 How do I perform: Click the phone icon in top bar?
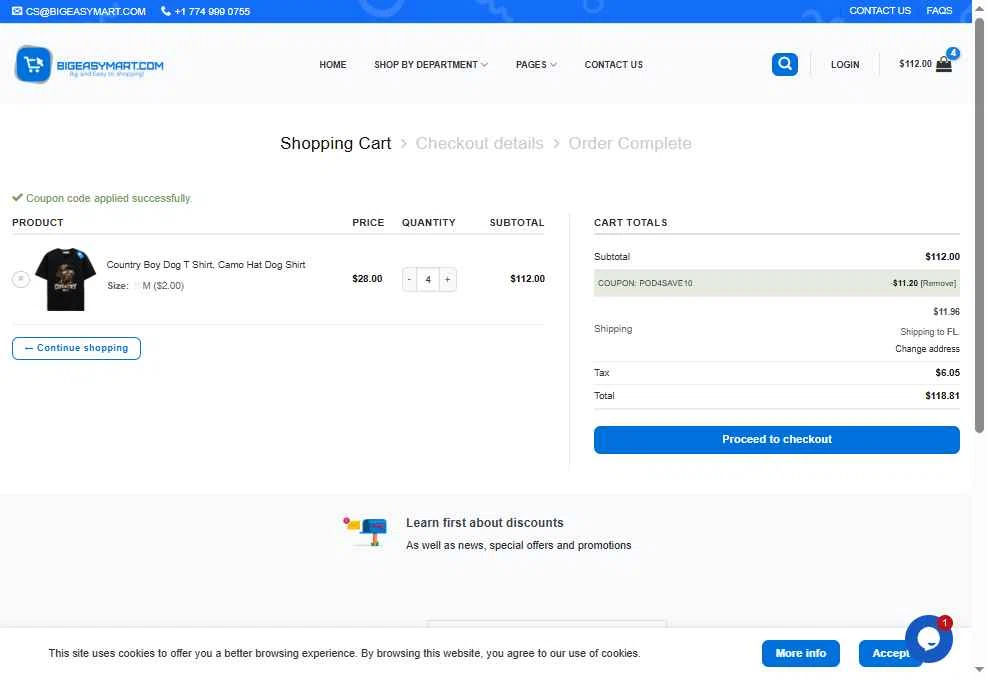(x=166, y=11)
